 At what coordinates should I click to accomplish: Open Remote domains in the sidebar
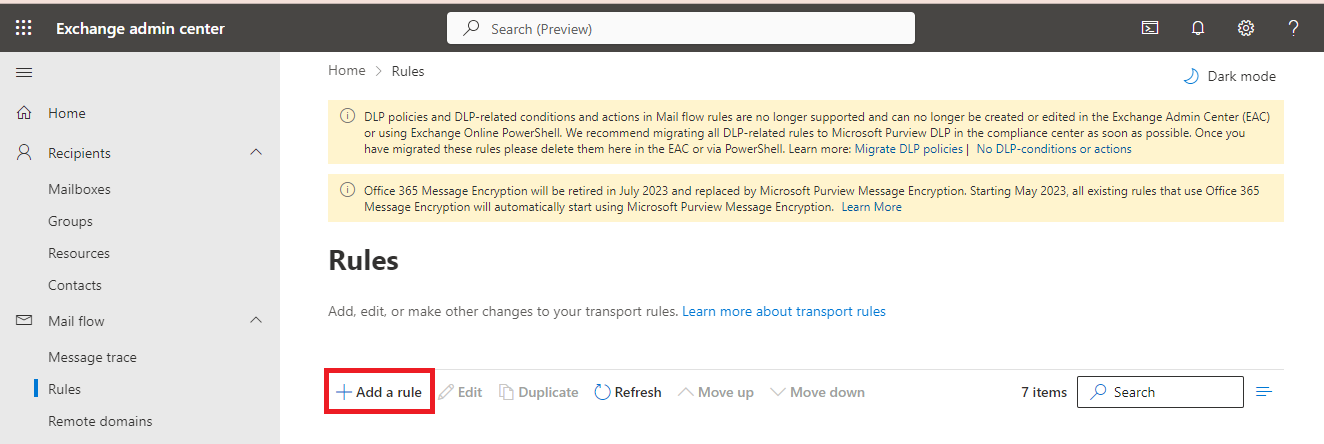coord(100,421)
